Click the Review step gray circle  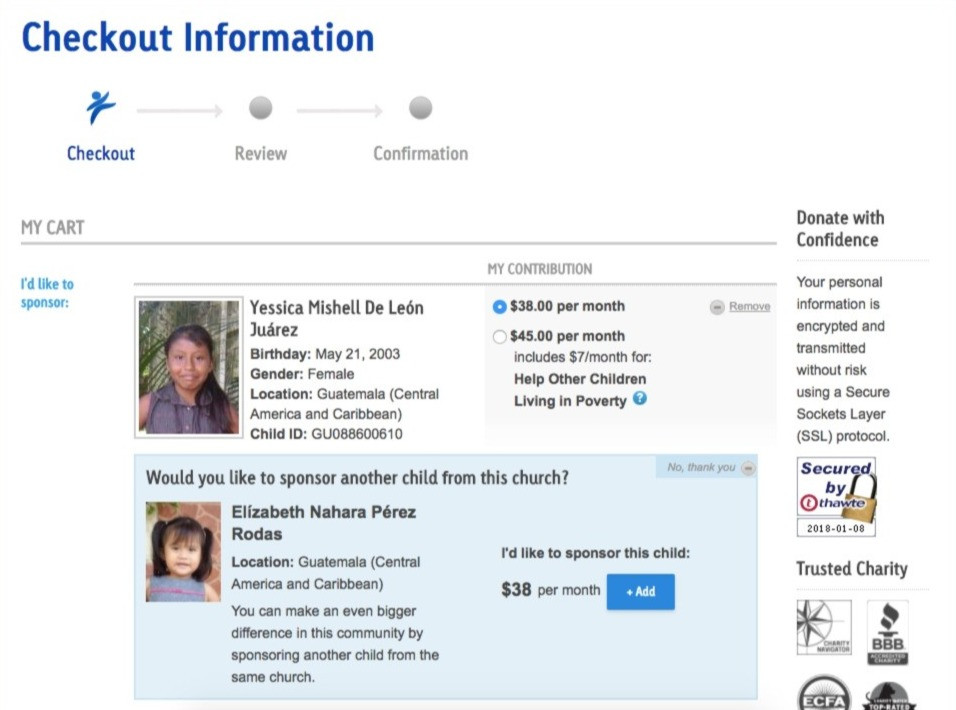tap(260, 107)
